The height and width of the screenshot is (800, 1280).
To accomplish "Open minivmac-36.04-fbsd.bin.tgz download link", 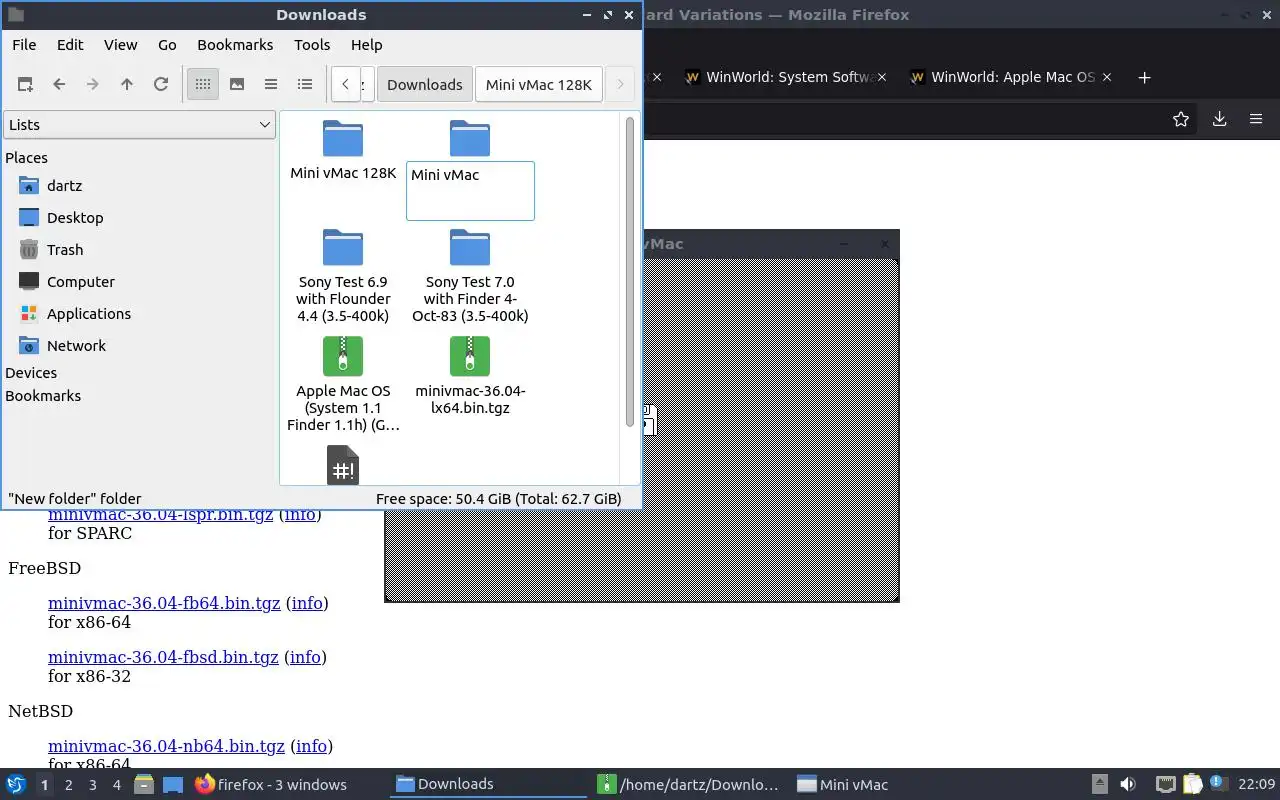I will click(163, 657).
